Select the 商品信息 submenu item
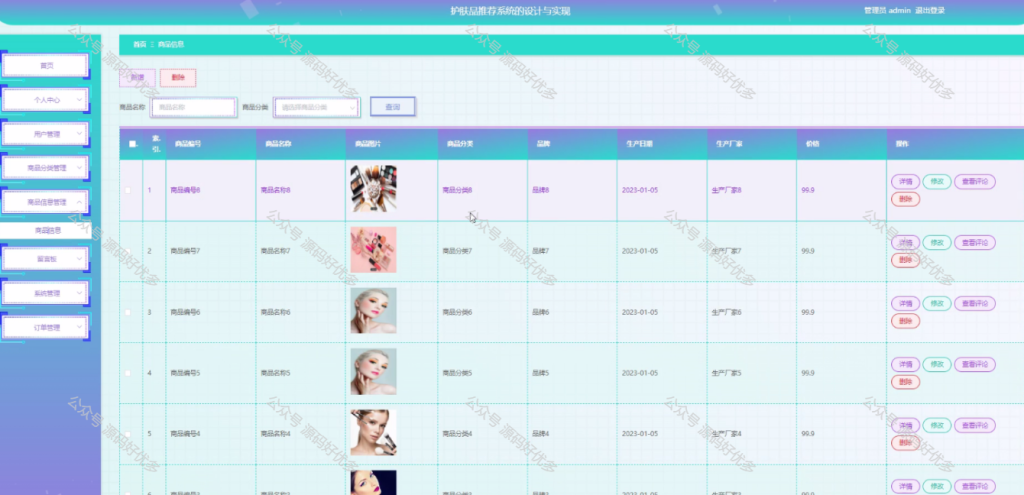1024x495 pixels. point(48,231)
